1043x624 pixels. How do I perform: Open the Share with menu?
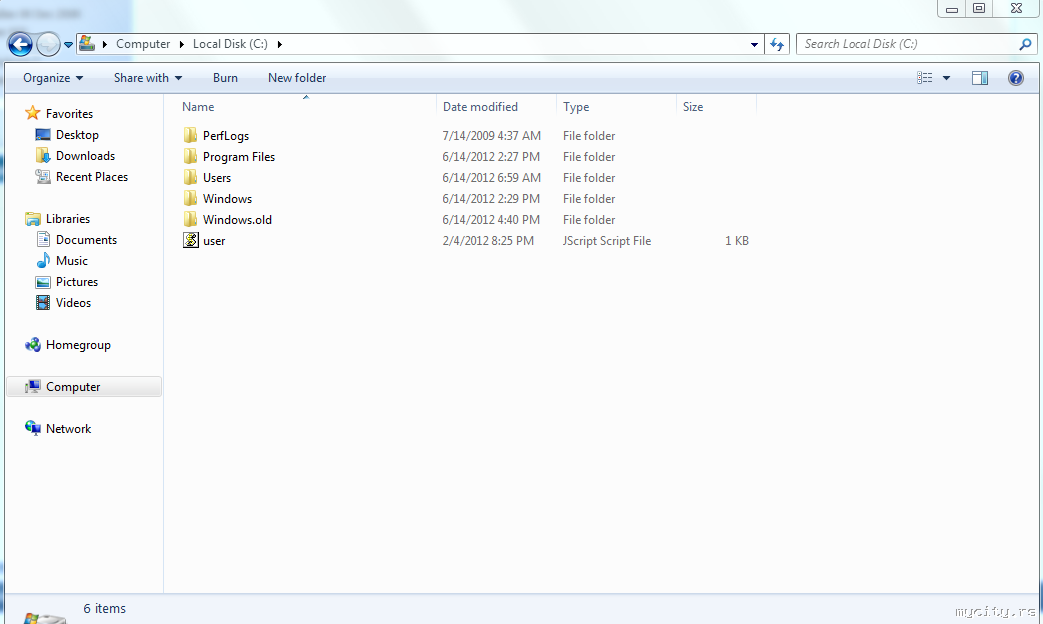pos(148,78)
